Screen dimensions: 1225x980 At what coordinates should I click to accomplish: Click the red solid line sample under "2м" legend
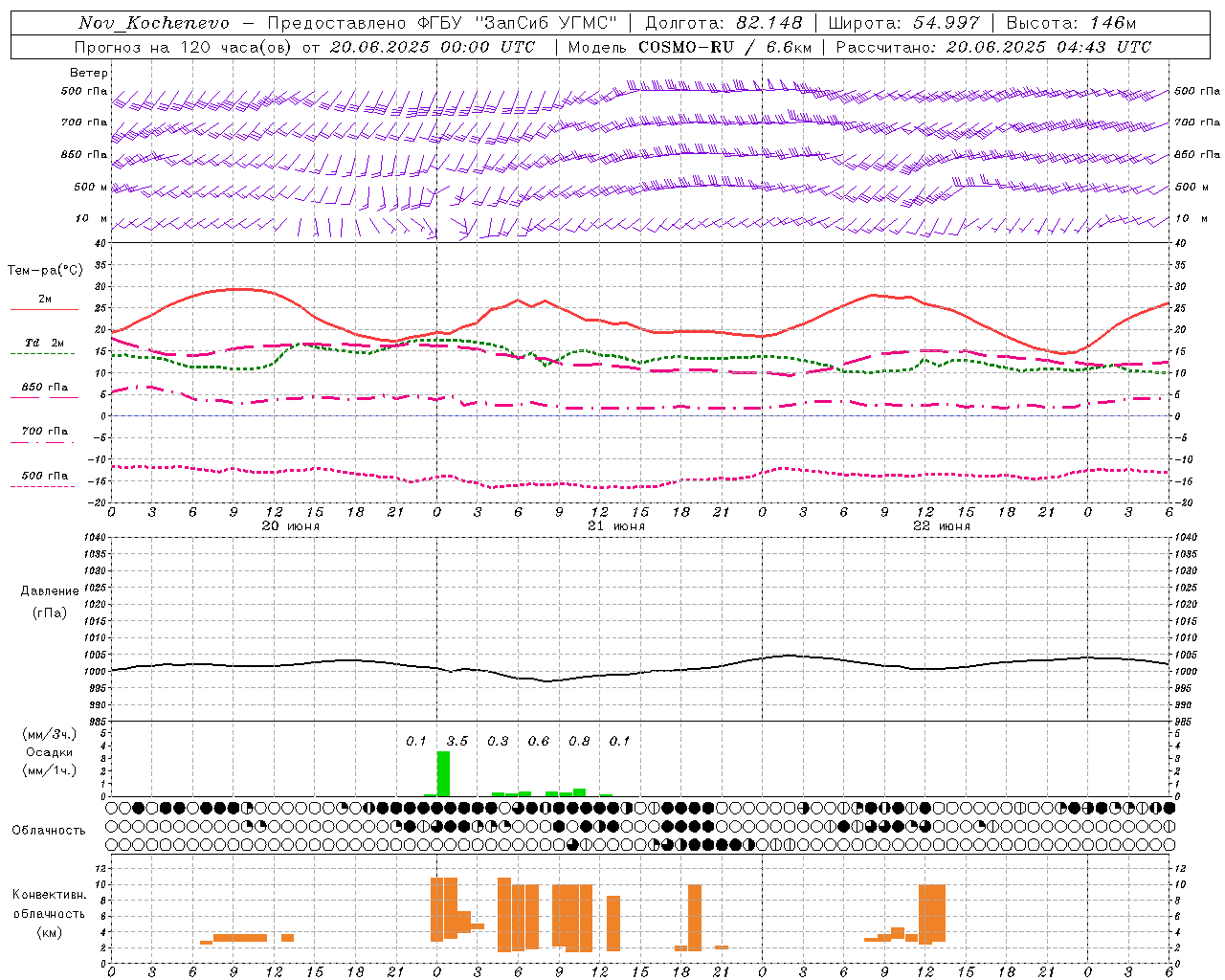tap(44, 310)
